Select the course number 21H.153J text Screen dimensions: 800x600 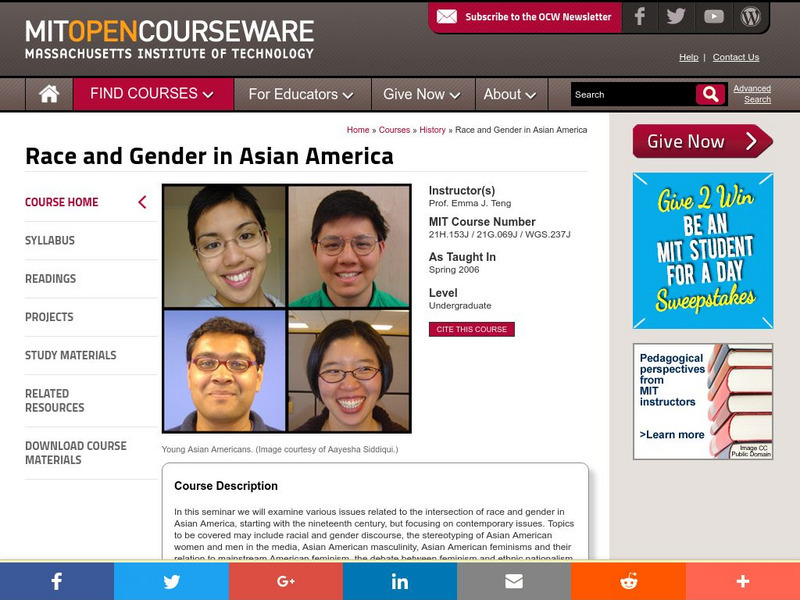click(x=451, y=235)
